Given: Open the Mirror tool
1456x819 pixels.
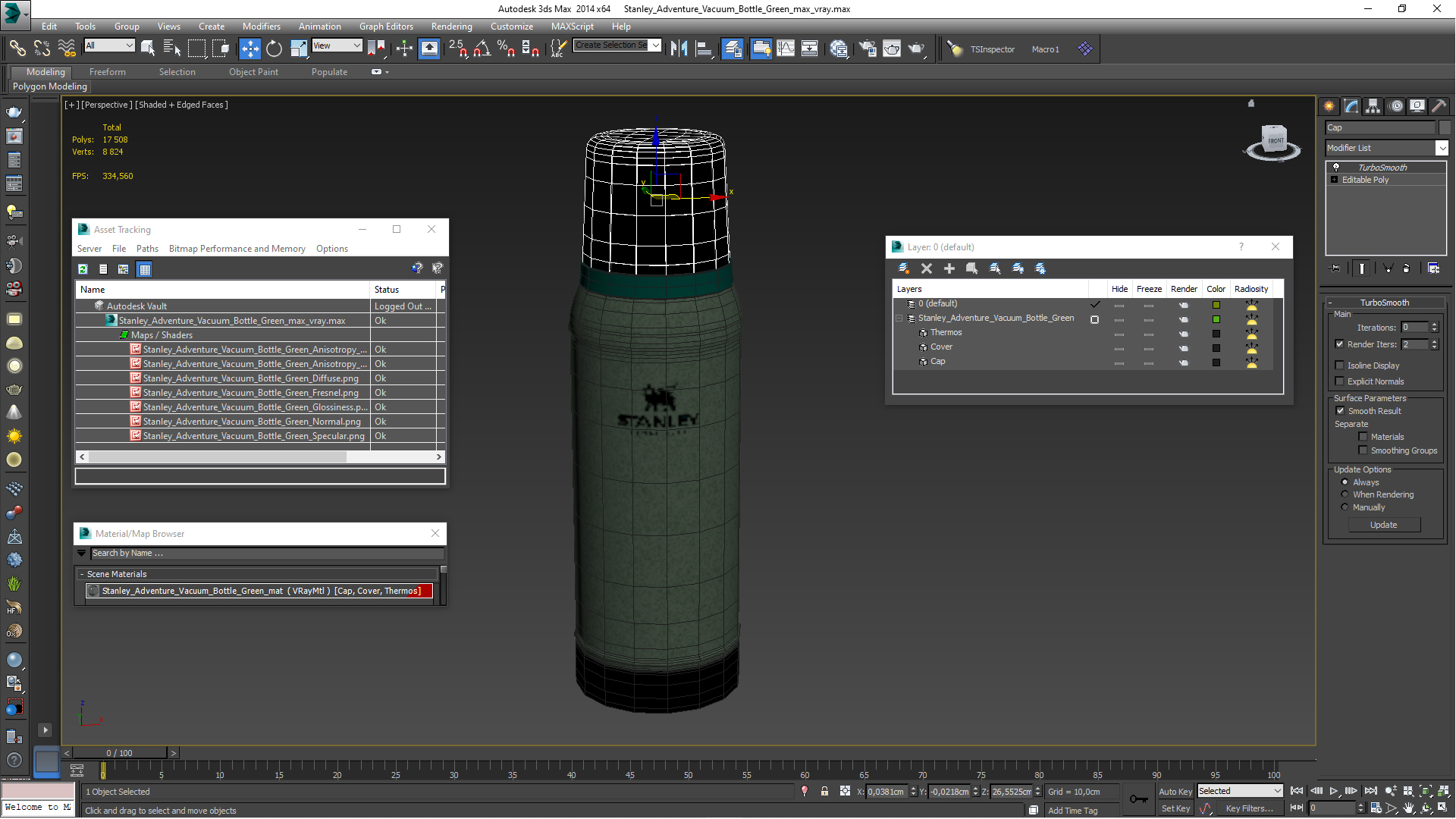Looking at the screenshot, I should pos(679,49).
